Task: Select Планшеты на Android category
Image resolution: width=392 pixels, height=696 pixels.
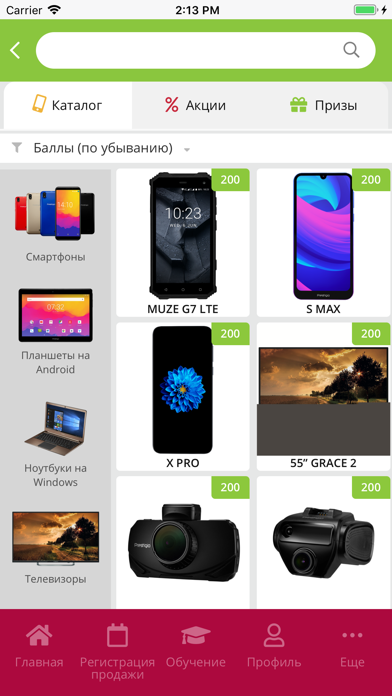Action: coord(55,332)
